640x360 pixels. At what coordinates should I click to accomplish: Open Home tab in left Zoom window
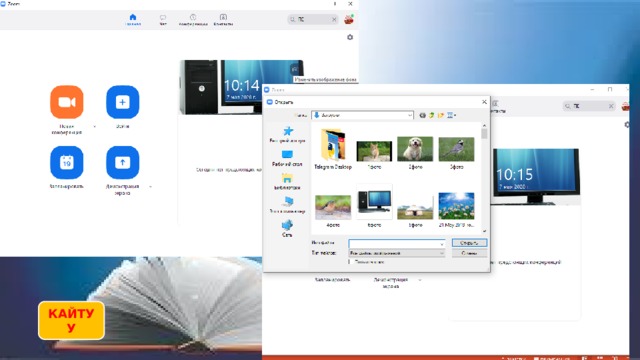coord(133,19)
